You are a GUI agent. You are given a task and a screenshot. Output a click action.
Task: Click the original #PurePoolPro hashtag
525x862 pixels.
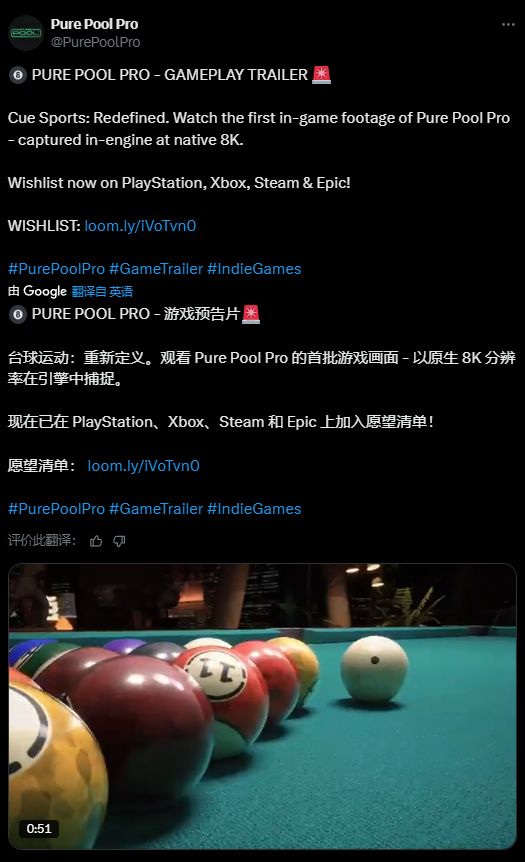[56, 269]
